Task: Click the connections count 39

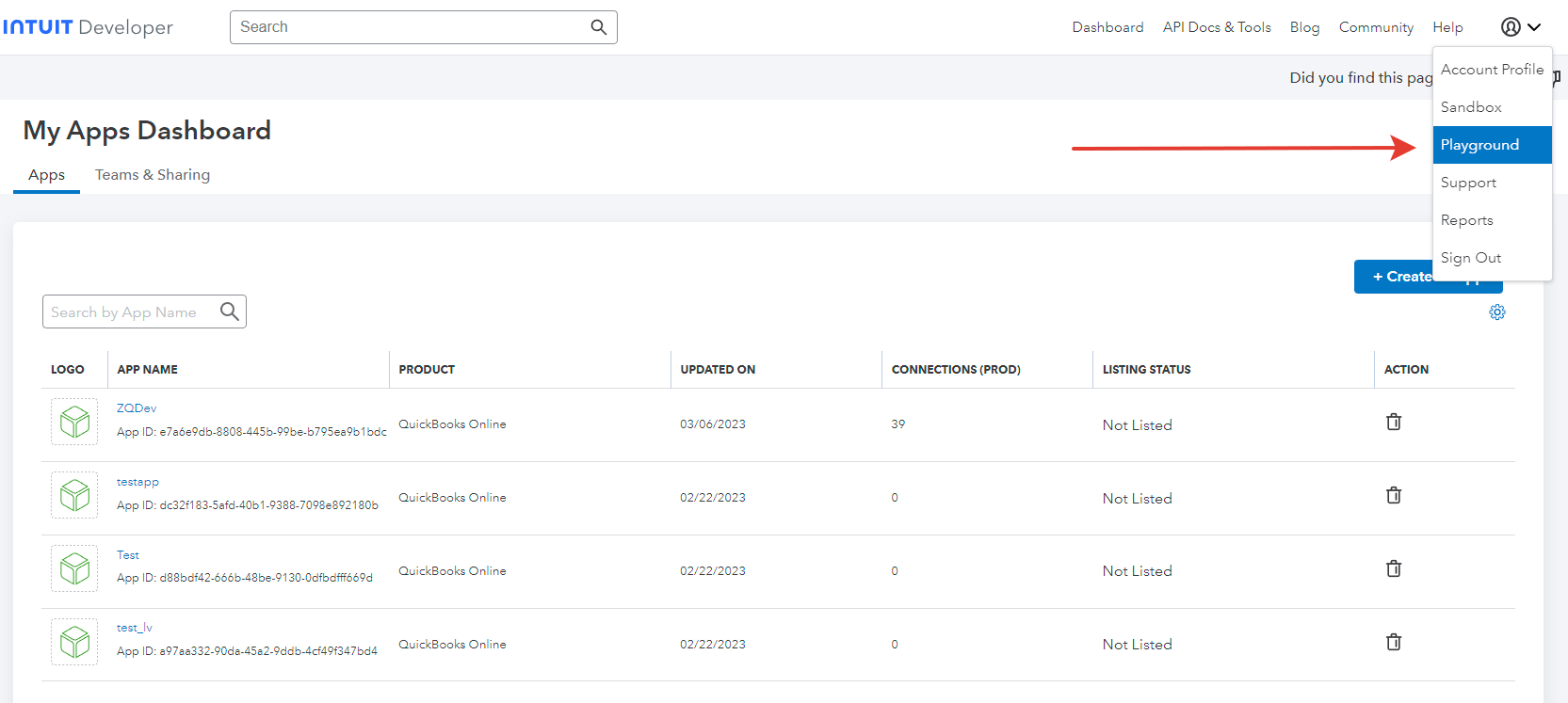Action: [x=898, y=424]
